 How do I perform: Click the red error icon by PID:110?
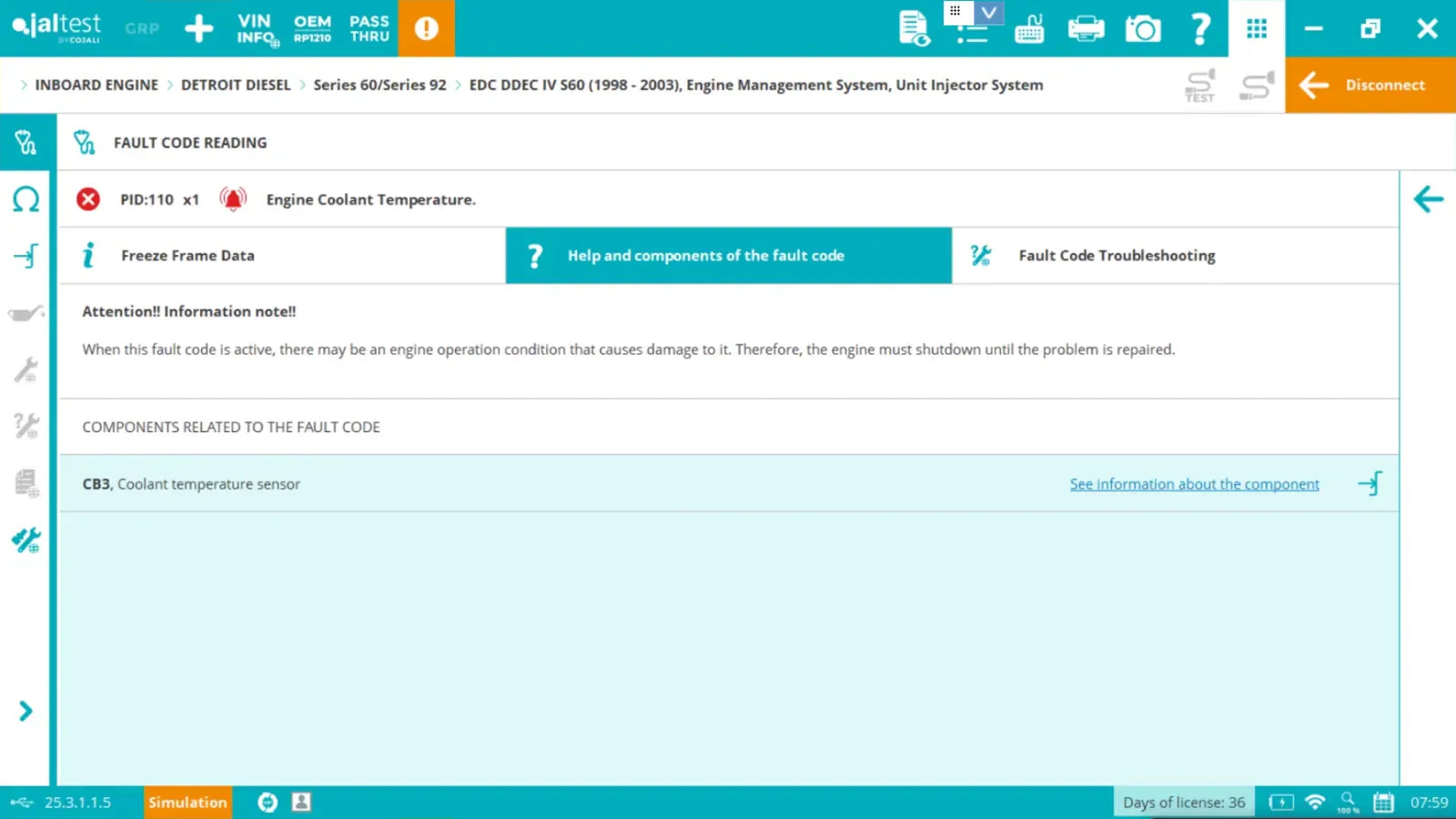[88, 199]
